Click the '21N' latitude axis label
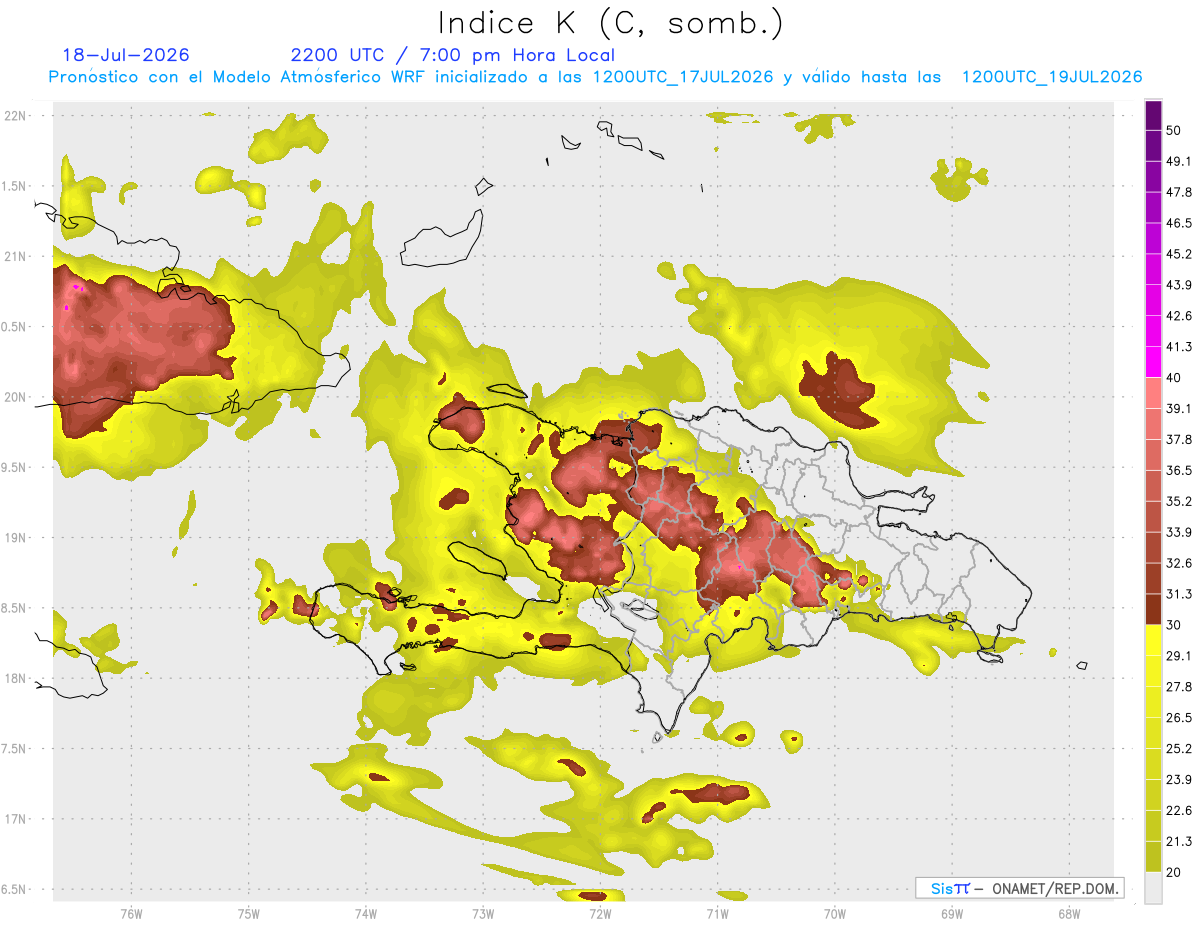The image size is (1200, 927). click(x=16, y=256)
